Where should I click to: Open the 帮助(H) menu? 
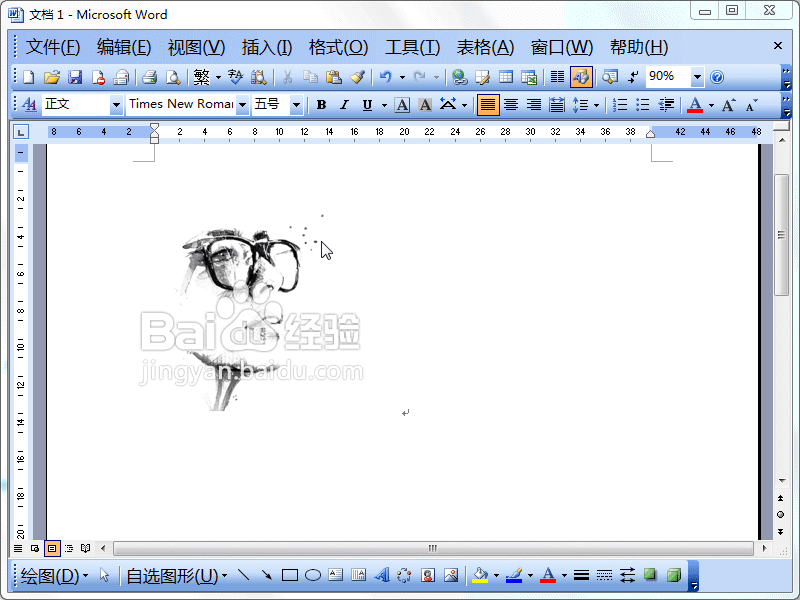pyautogui.click(x=639, y=47)
